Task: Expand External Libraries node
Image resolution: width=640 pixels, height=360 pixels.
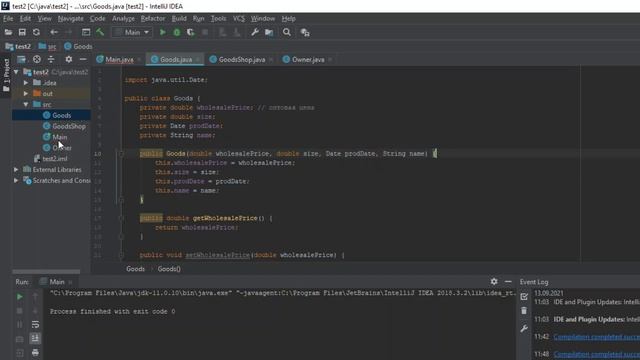Action: (16, 169)
